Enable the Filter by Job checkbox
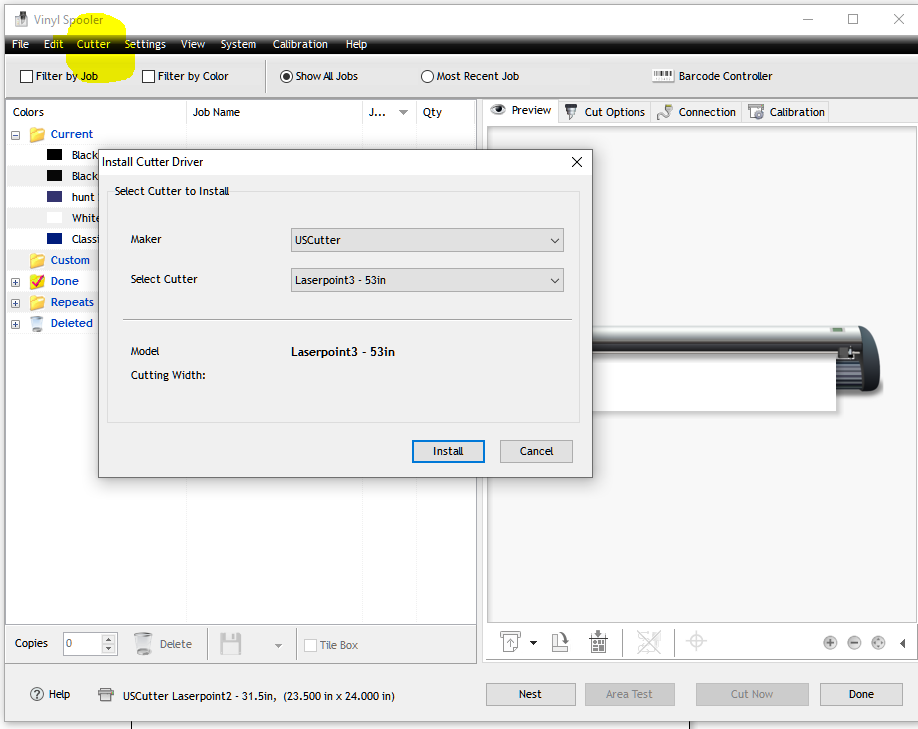Viewport: 918px width, 729px height. click(26, 76)
